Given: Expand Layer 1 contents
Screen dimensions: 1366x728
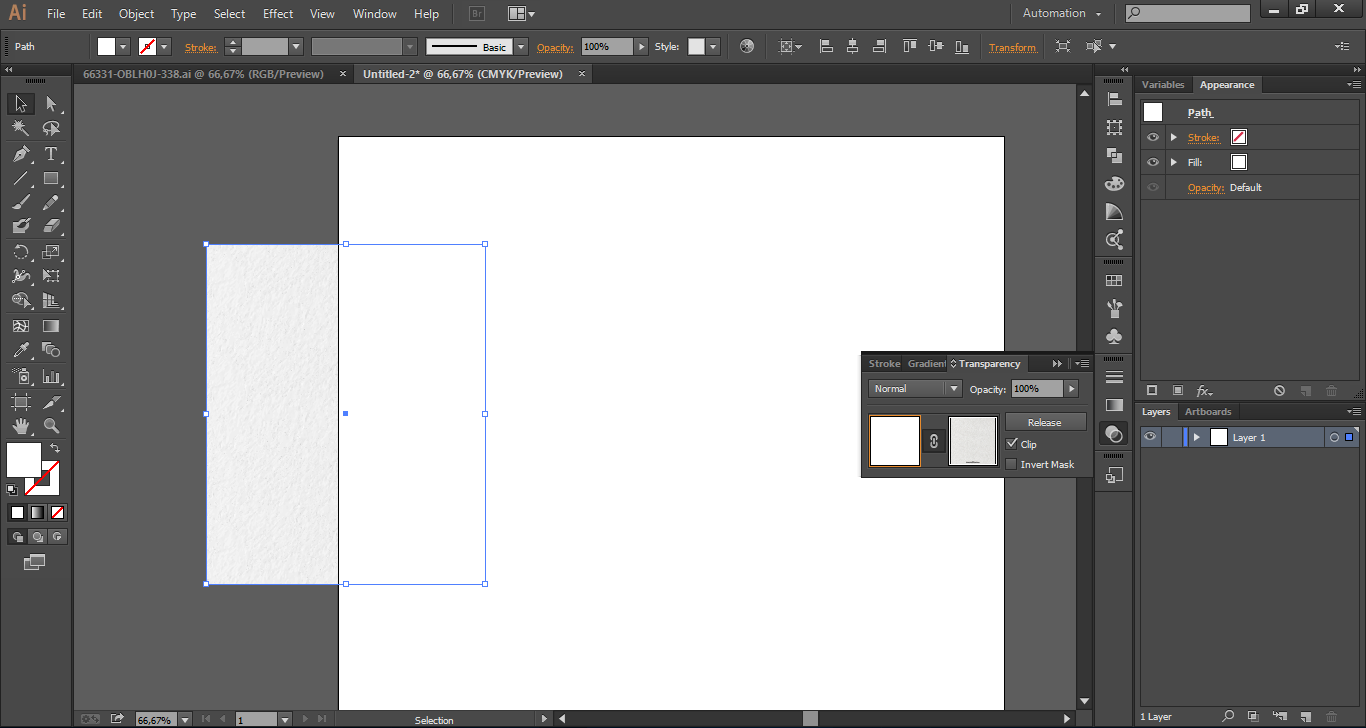Looking at the screenshot, I should click(1196, 437).
